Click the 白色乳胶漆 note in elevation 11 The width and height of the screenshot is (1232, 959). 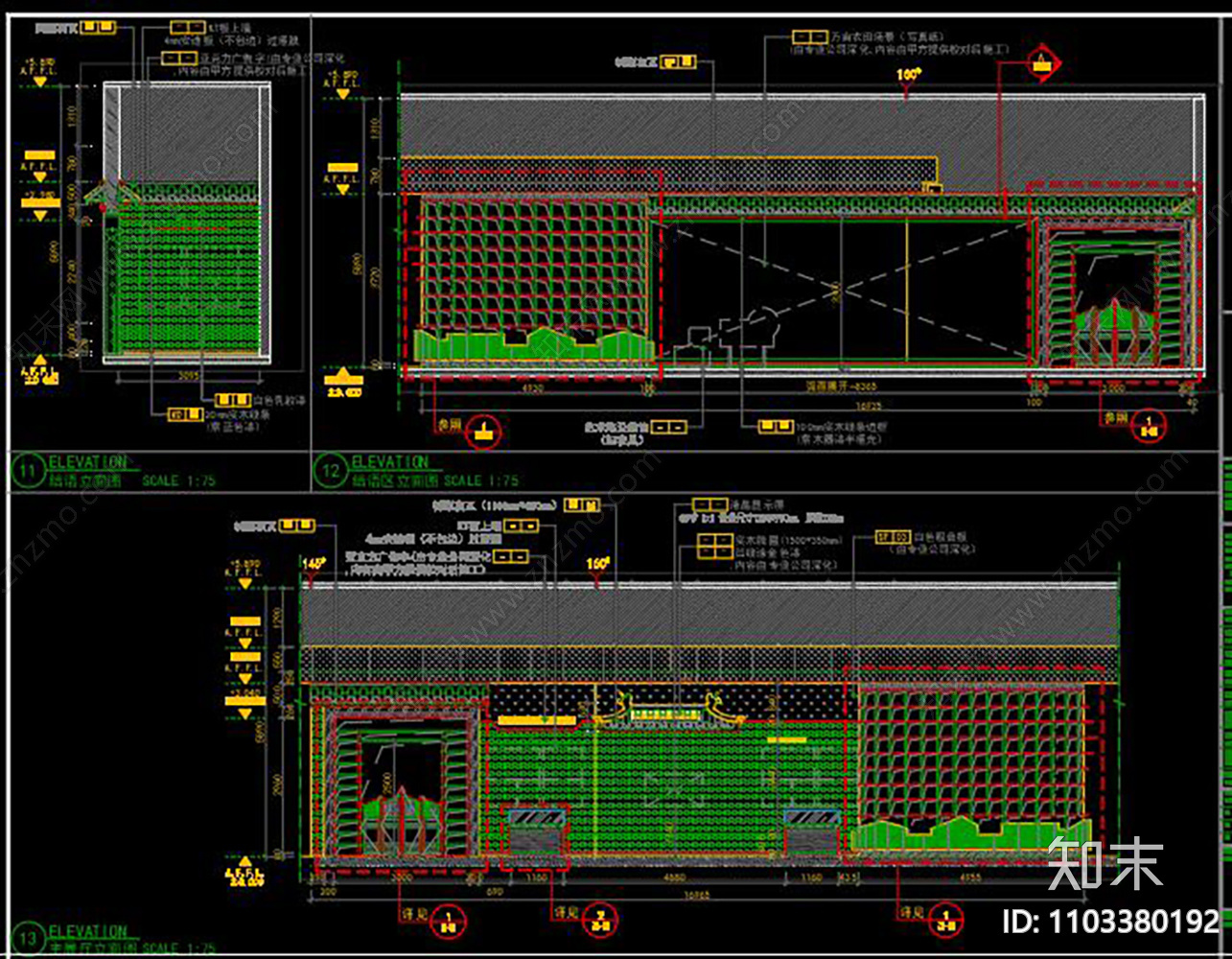click(x=279, y=401)
